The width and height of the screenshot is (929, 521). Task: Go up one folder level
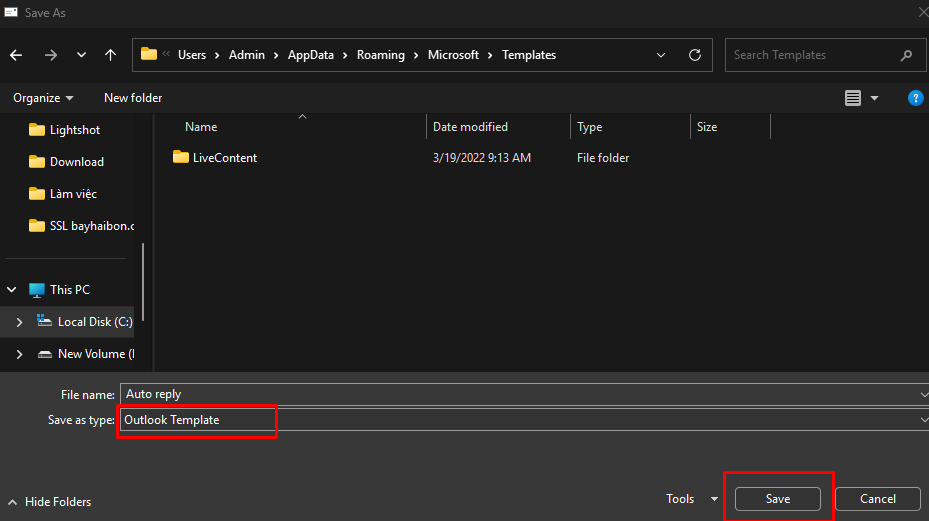(x=110, y=55)
